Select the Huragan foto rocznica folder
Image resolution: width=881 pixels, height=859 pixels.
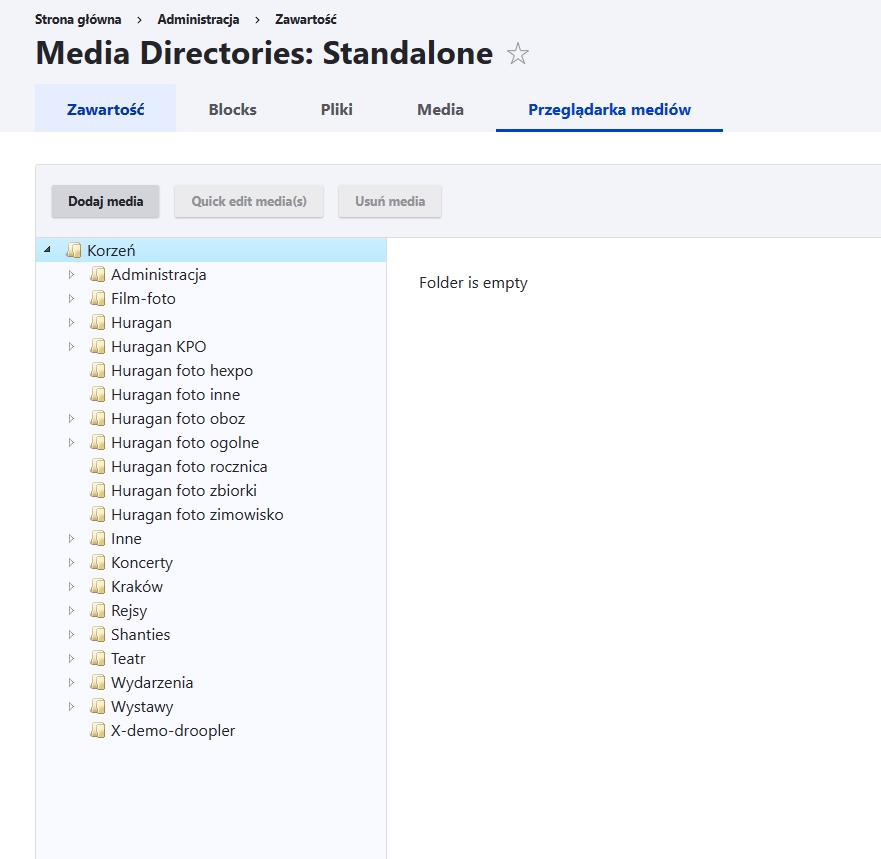(190, 466)
